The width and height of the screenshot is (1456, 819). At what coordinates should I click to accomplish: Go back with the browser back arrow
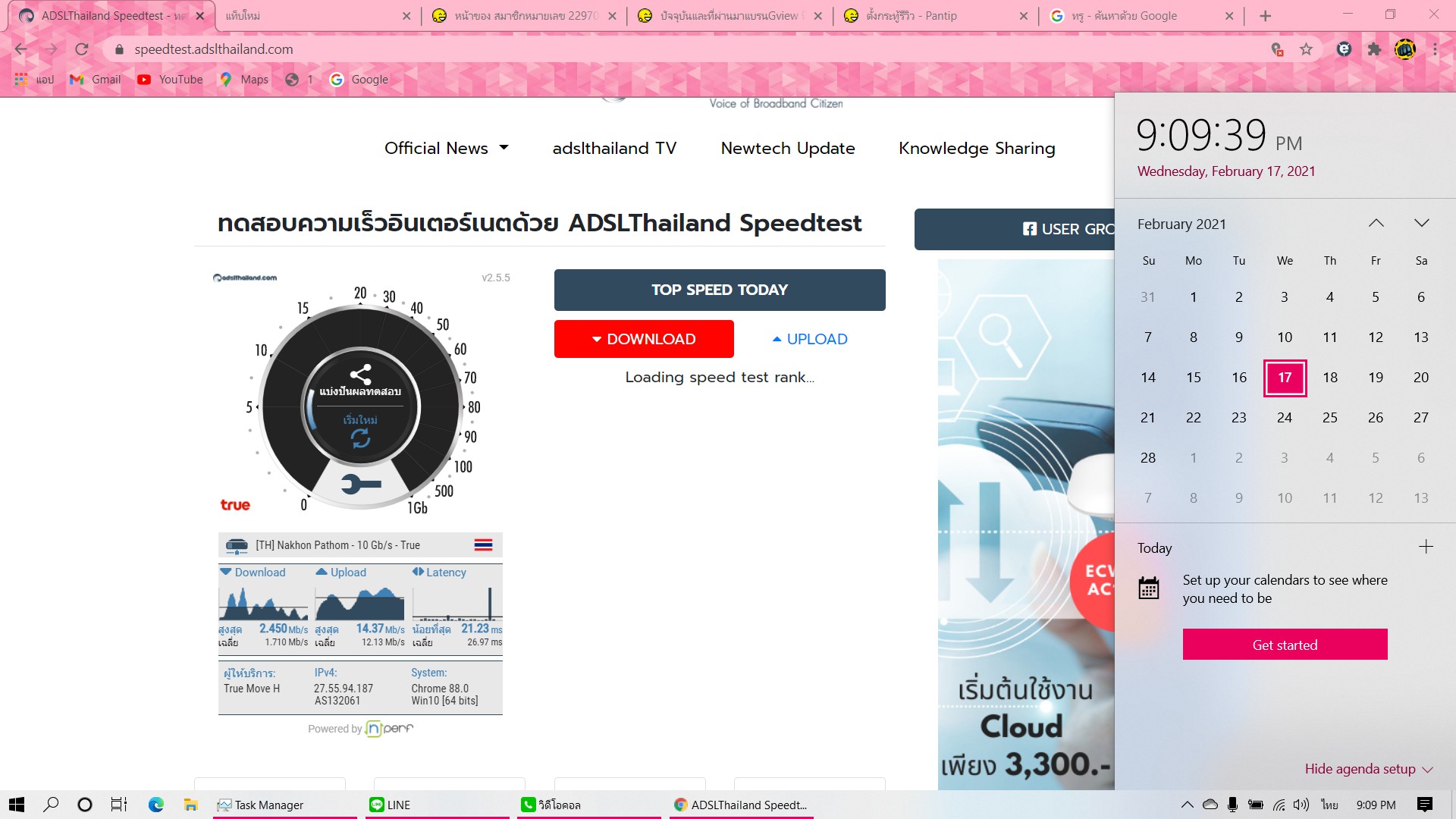21,49
